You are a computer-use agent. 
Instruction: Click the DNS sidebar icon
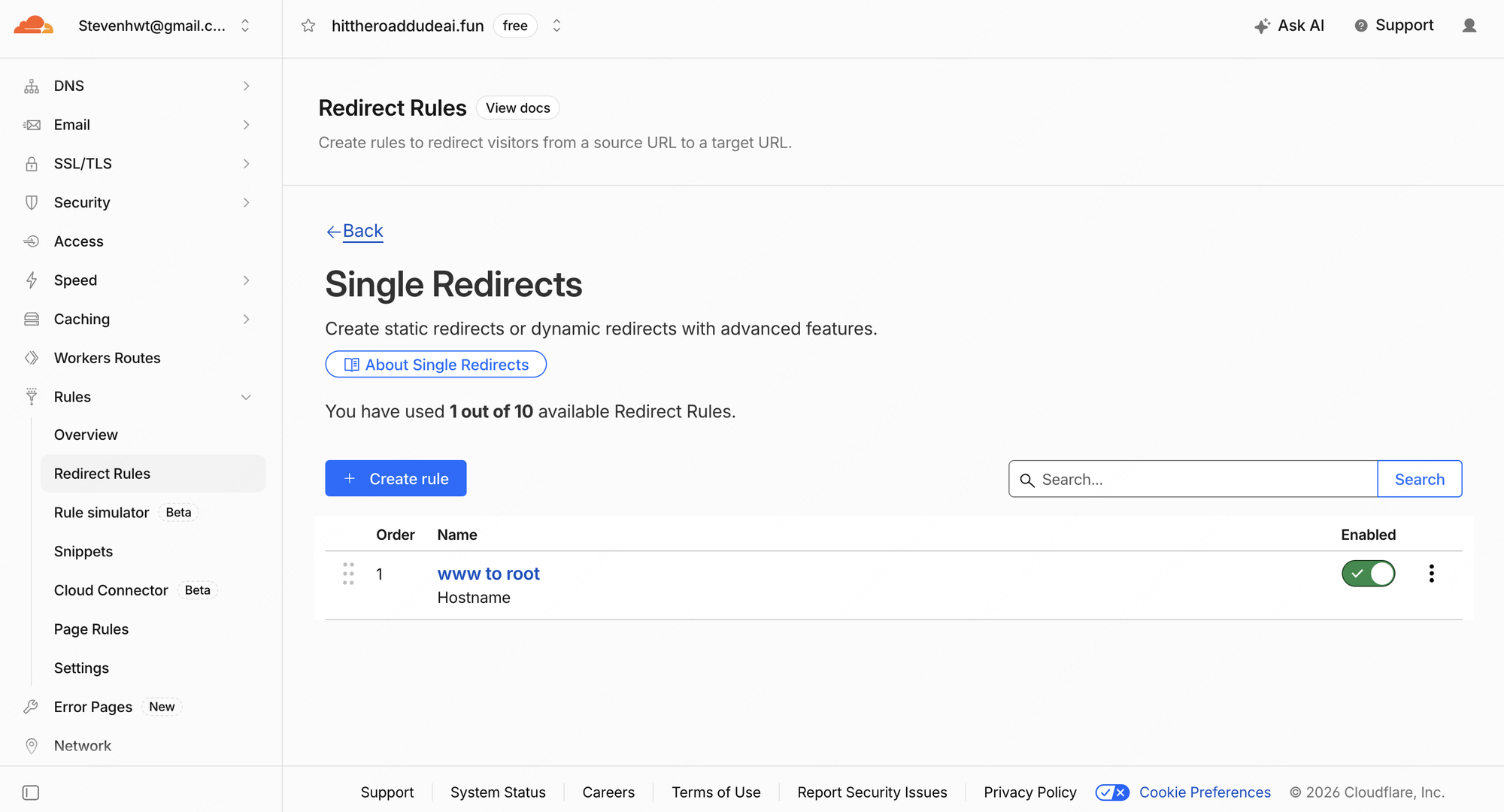point(32,86)
